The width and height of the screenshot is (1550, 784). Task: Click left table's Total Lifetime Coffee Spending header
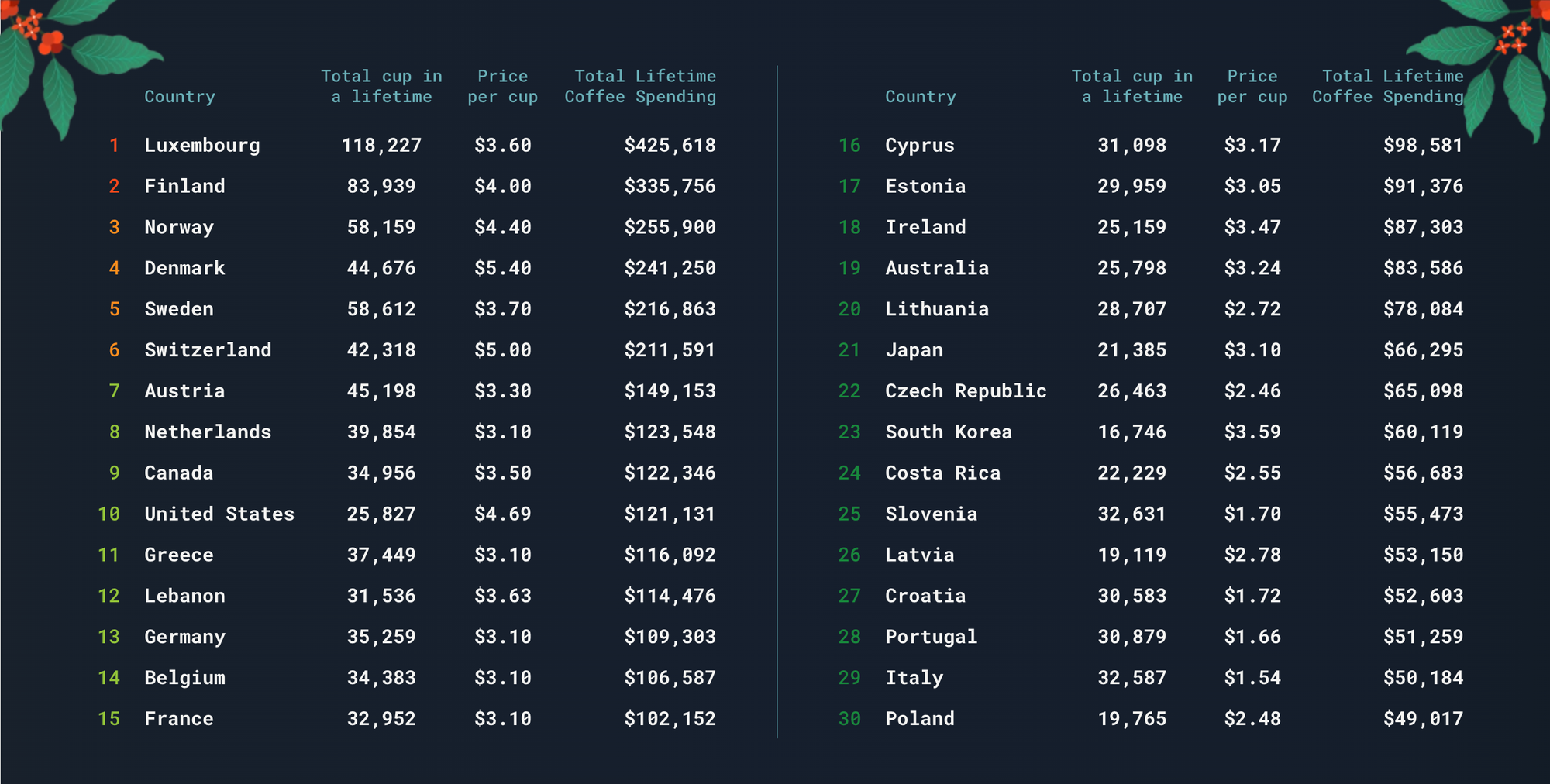coord(640,87)
